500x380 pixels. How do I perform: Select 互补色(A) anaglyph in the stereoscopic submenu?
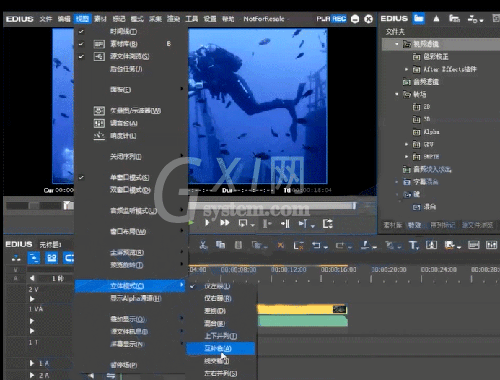click(x=220, y=349)
